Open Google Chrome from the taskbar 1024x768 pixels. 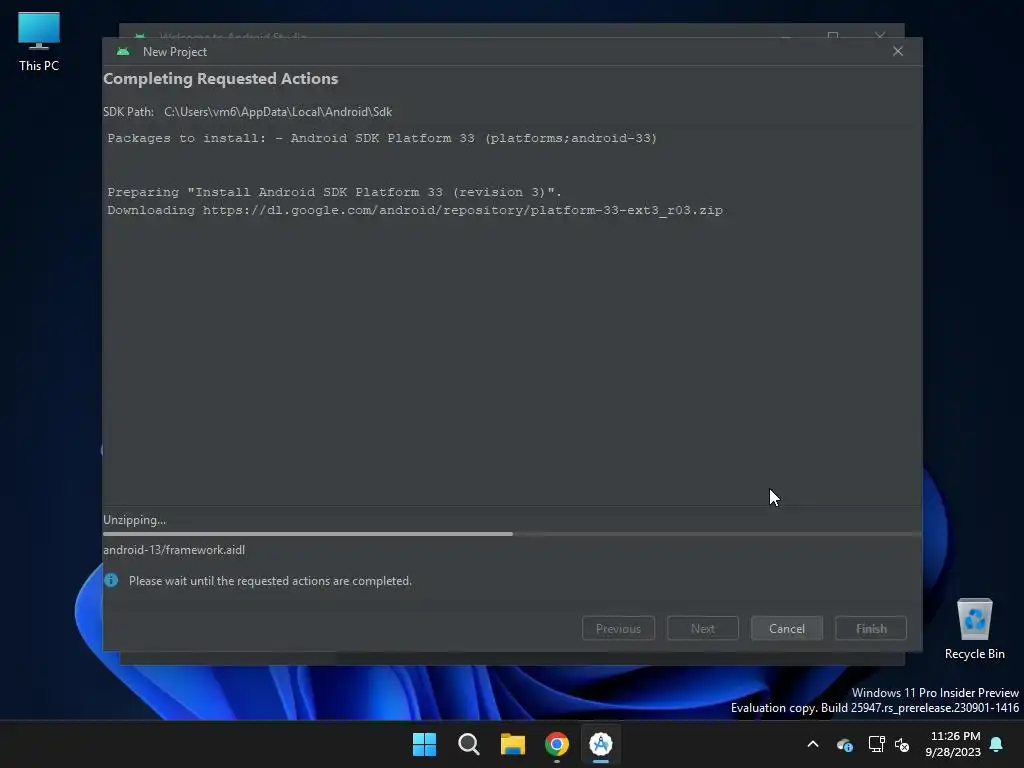pos(556,744)
